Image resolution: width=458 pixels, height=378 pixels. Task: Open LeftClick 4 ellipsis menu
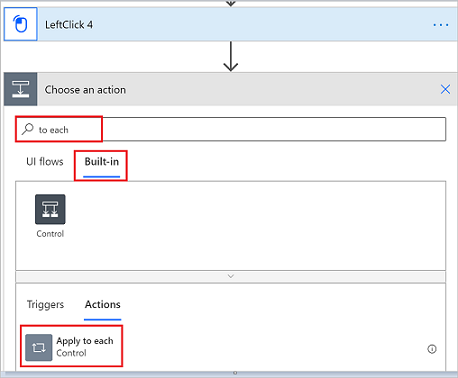pyautogui.click(x=441, y=25)
